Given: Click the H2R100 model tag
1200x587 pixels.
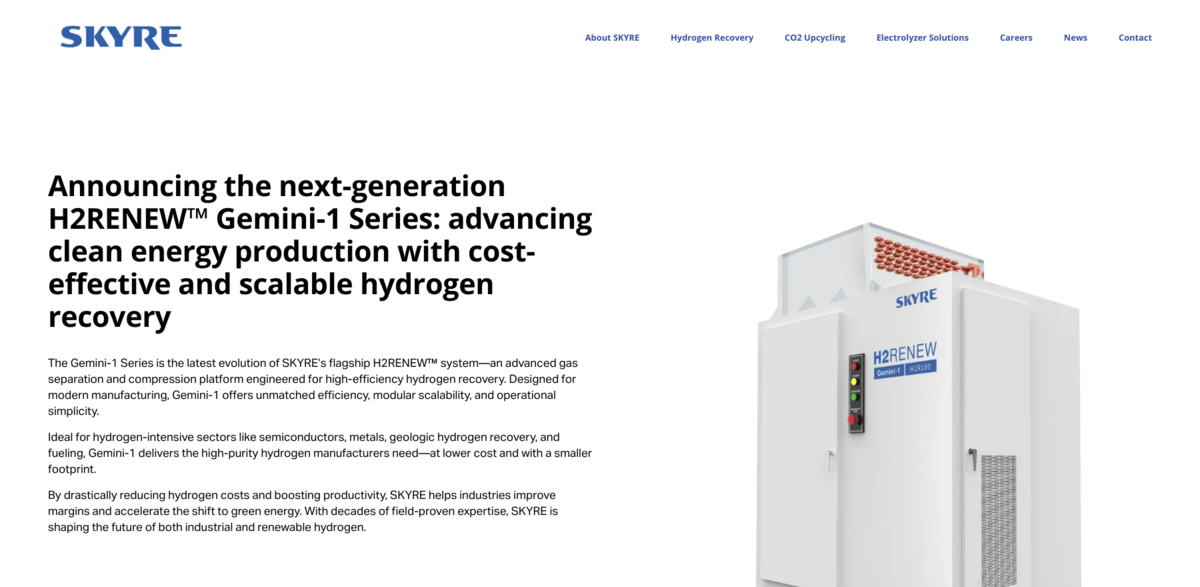Looking at the screenshot, I should pos(921,368).
